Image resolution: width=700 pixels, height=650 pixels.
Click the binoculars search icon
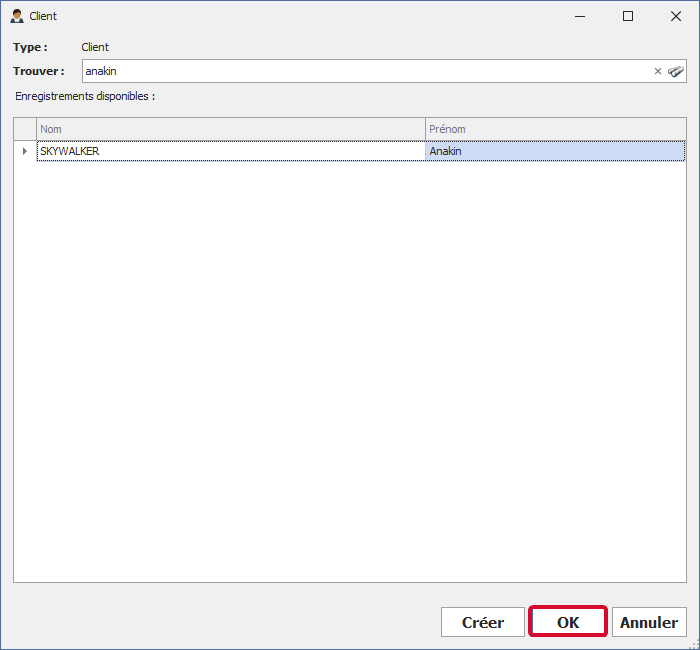[675, 71]
